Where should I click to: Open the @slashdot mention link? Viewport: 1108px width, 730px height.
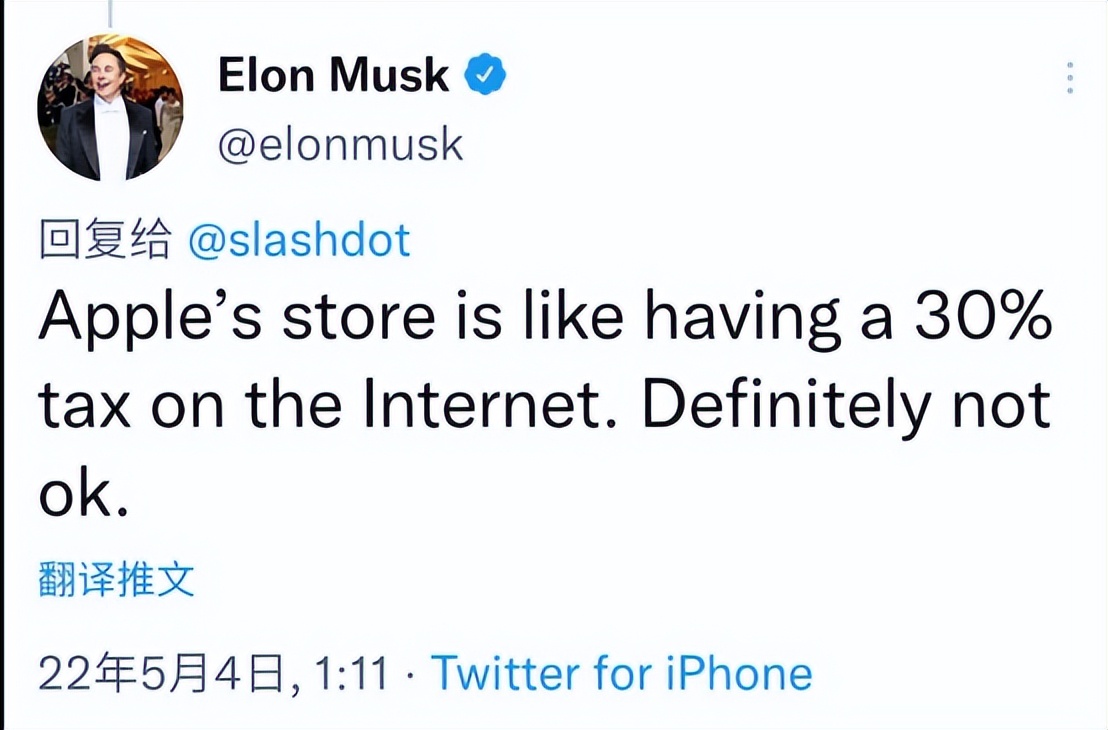click(x=299, y=241)
